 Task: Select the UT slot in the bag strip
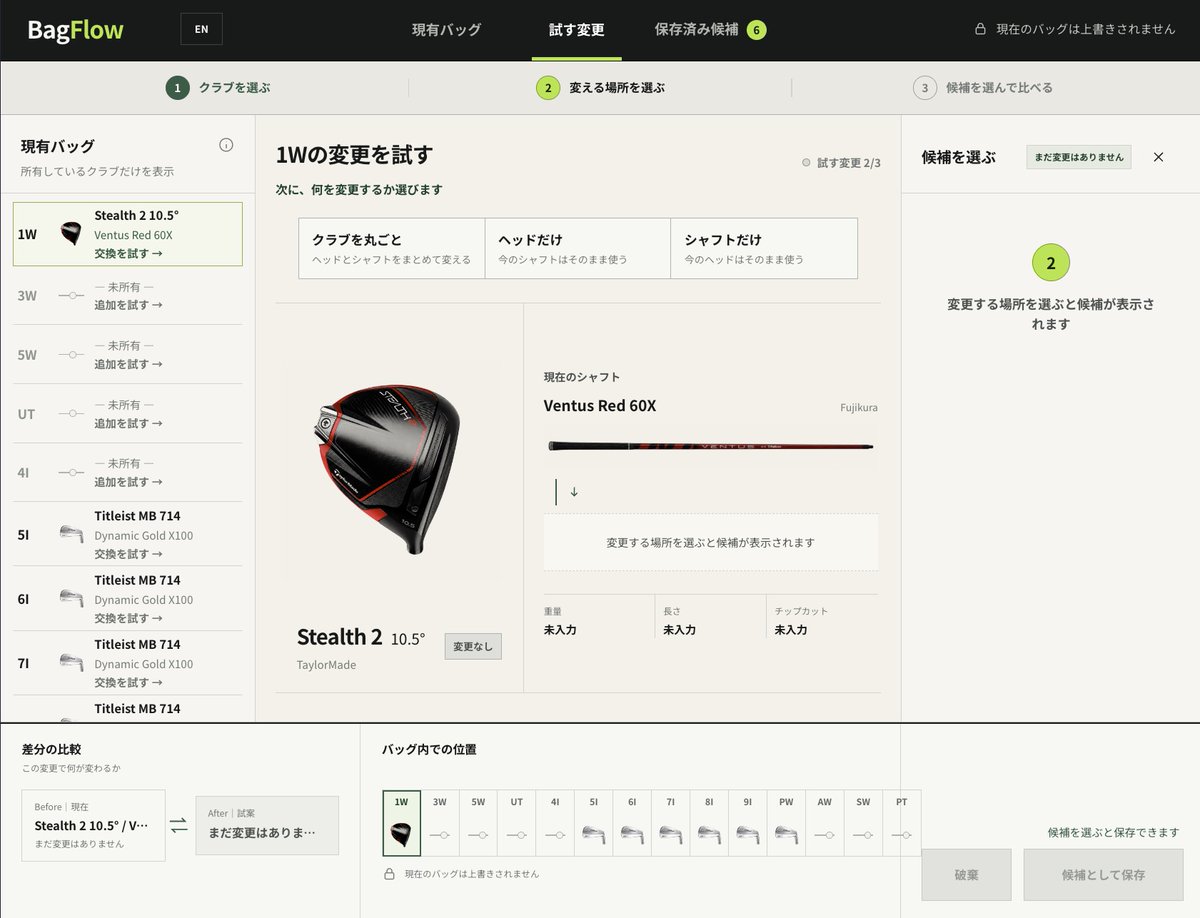click(516, 823)
